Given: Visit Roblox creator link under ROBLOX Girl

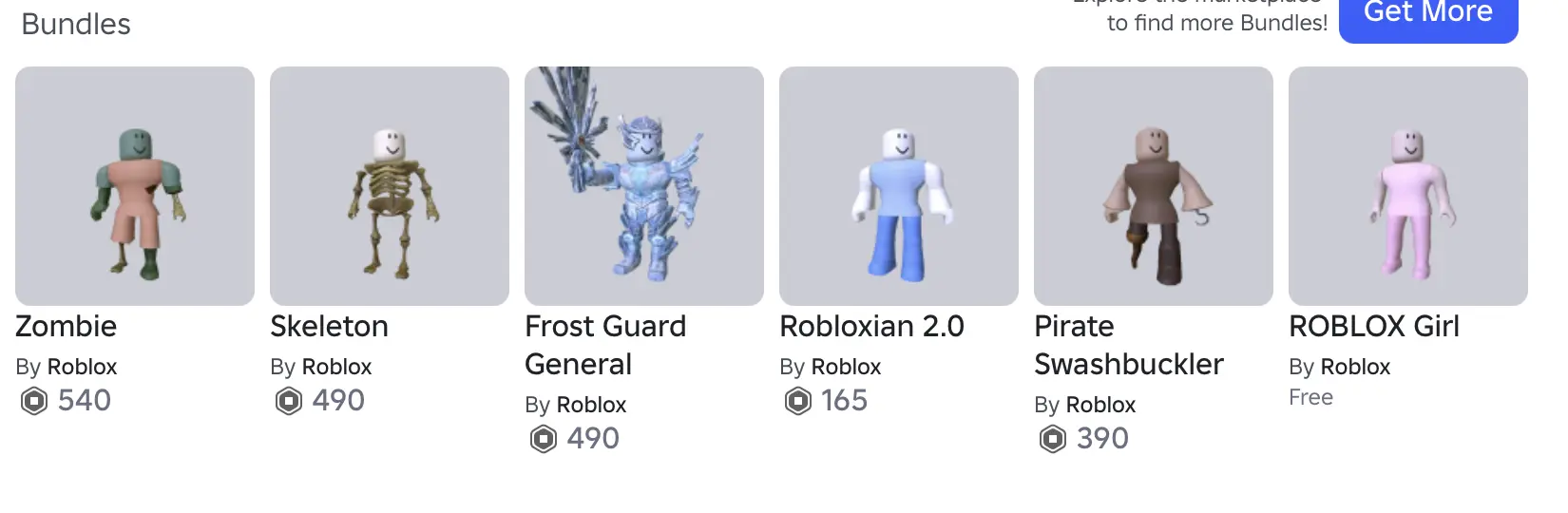Looking at the screenshot, I should coord(1355,367).
